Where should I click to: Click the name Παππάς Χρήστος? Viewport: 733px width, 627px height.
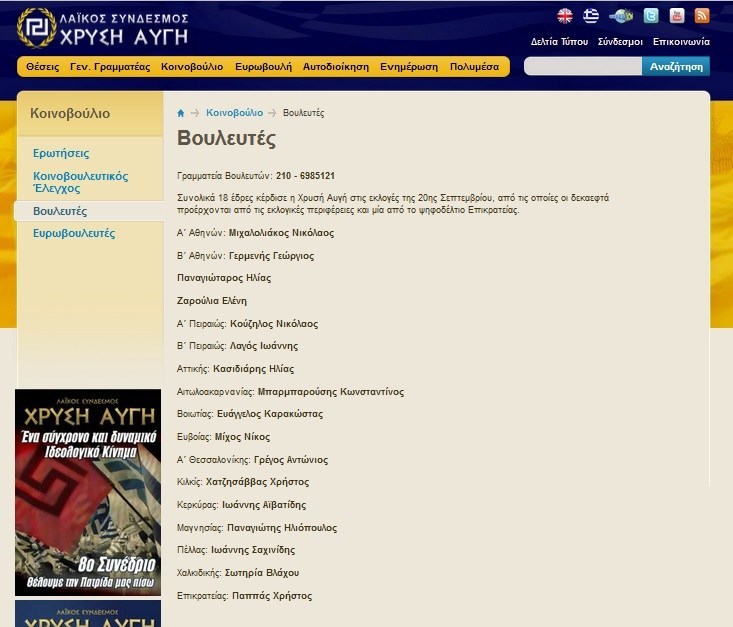[272, 596]
